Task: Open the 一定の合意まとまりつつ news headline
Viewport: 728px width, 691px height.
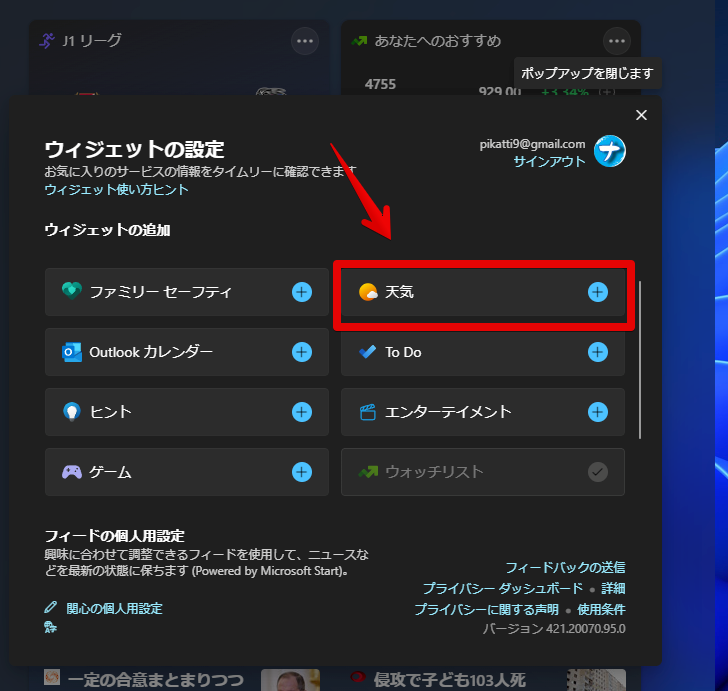Action: coord(156,680)
